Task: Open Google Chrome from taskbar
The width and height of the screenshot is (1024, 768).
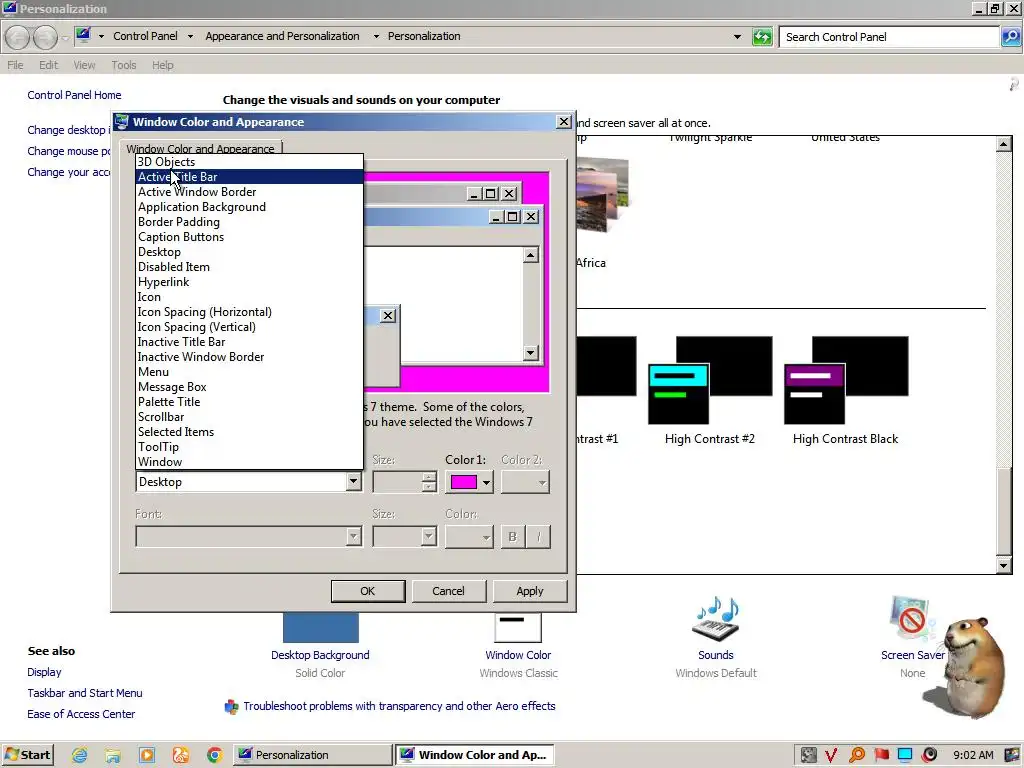Action: 214,755
